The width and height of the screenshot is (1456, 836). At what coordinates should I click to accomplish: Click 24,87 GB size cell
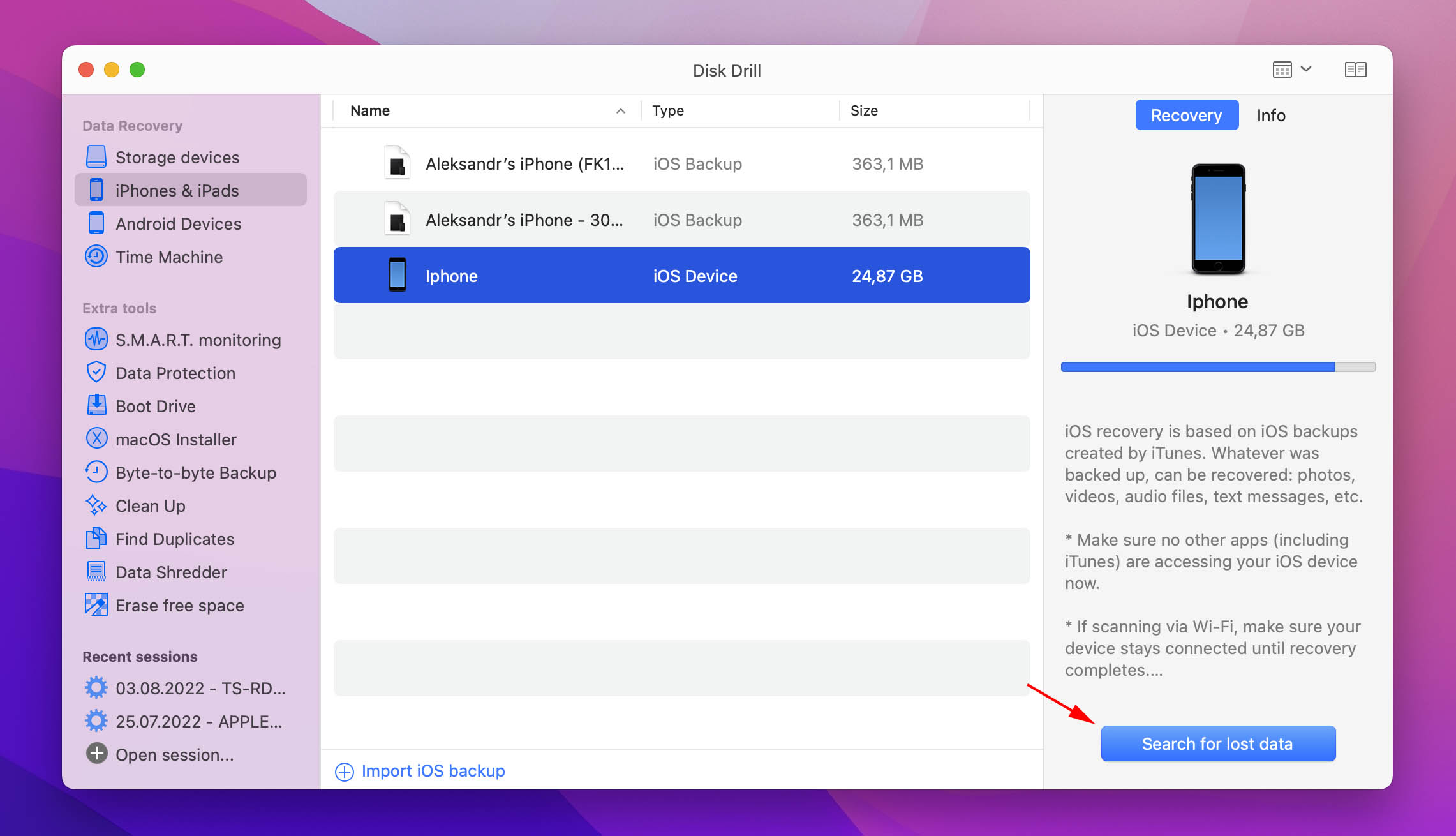[x=887, y=276]
